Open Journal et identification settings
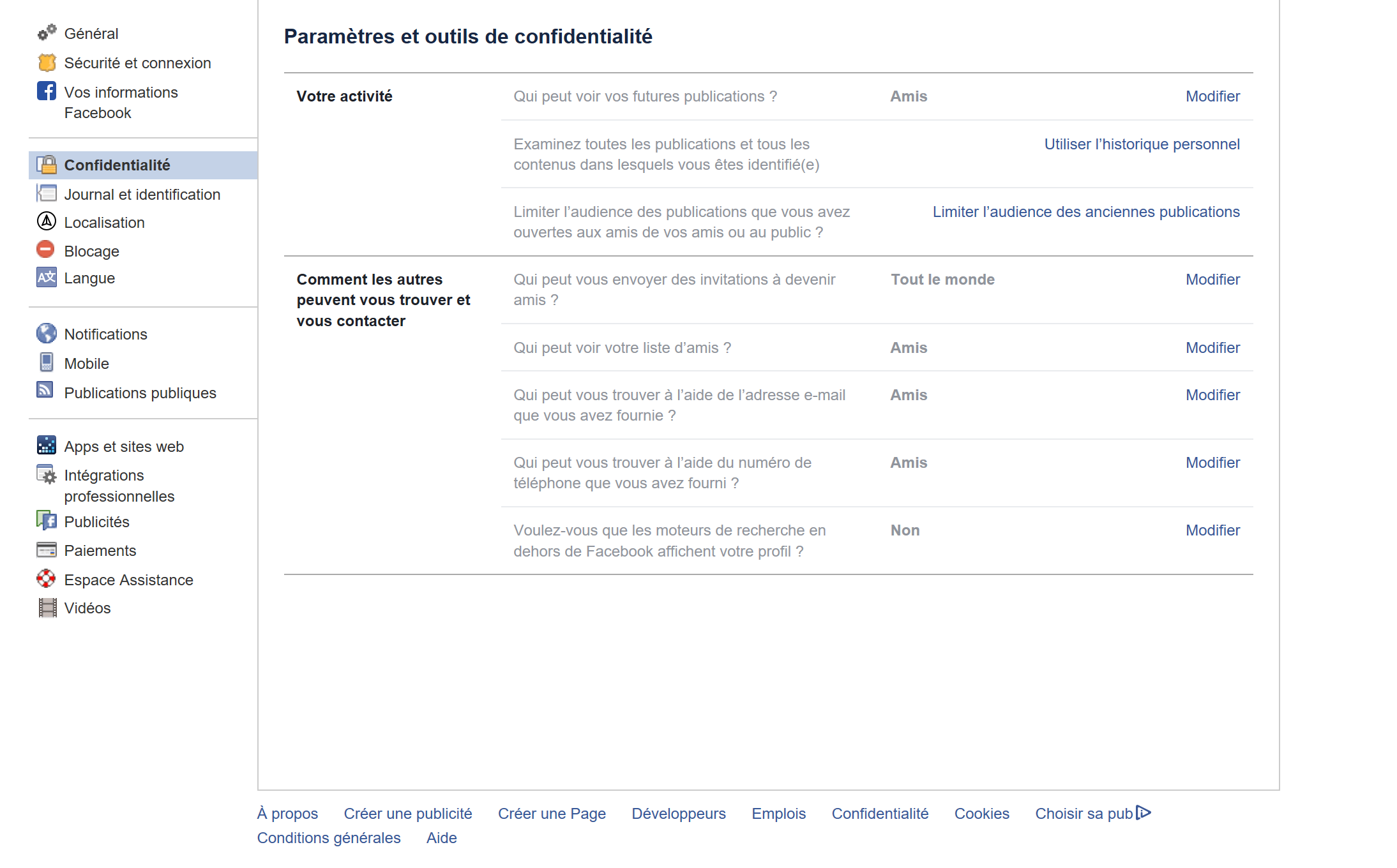1397x868 pixels. pos(142,195)
